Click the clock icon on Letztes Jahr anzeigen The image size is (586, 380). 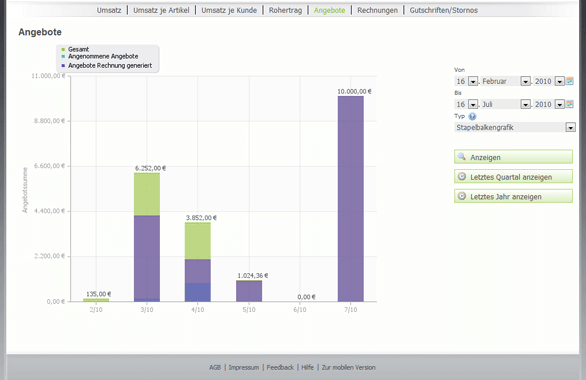click(462, 196)
